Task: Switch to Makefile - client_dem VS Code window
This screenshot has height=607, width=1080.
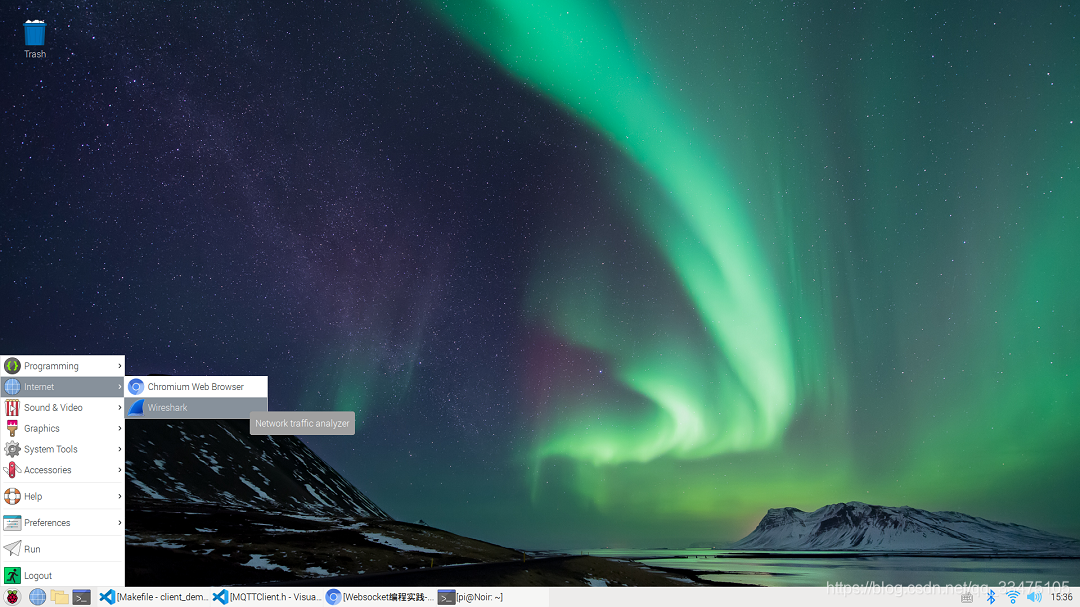Action: pos(153,597)
